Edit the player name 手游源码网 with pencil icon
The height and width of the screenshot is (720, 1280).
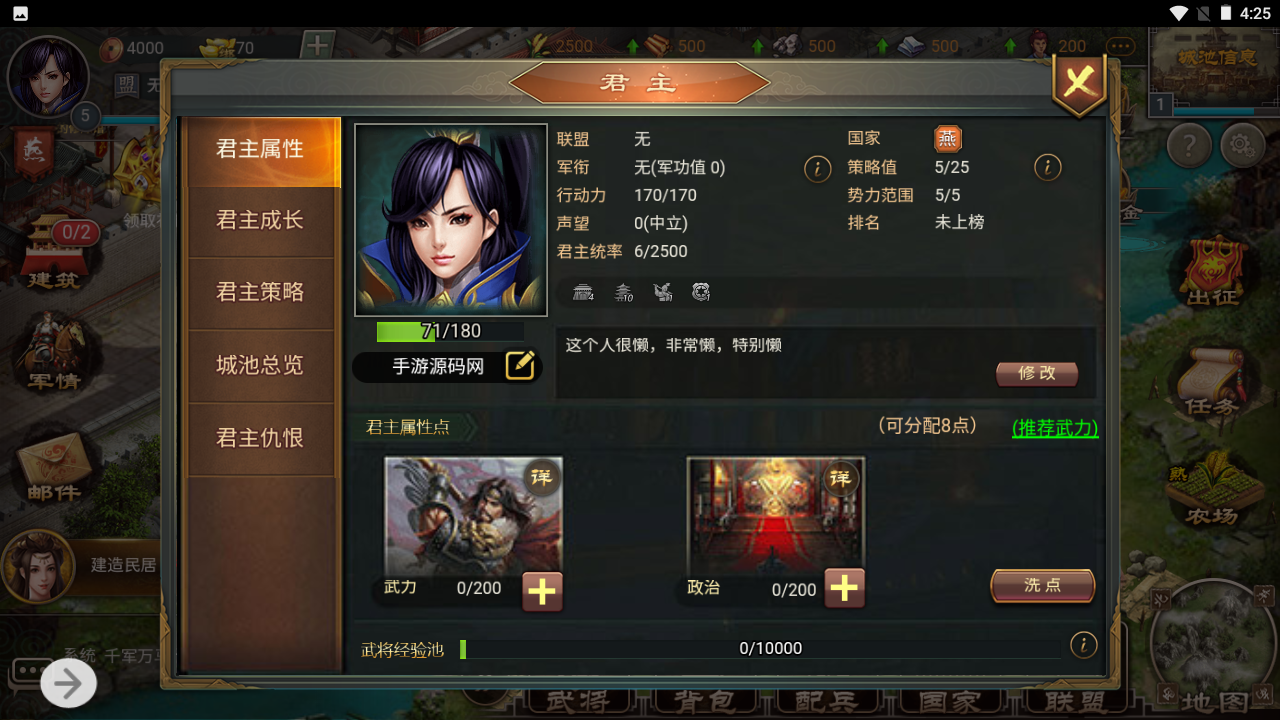[520, 366]
